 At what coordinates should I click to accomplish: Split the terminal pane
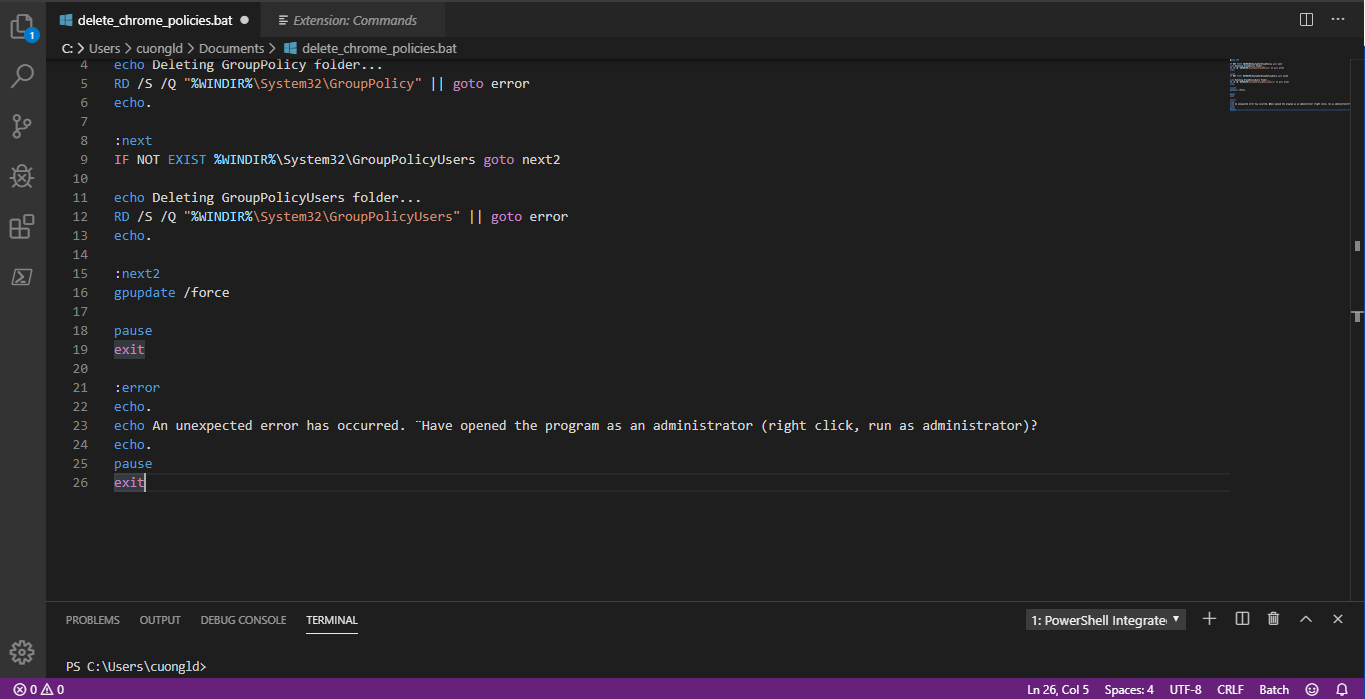point(1242,619)
